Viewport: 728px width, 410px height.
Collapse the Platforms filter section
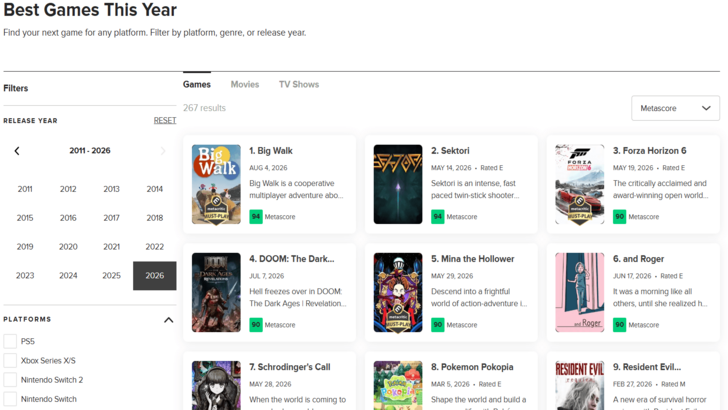coord(169,320)
